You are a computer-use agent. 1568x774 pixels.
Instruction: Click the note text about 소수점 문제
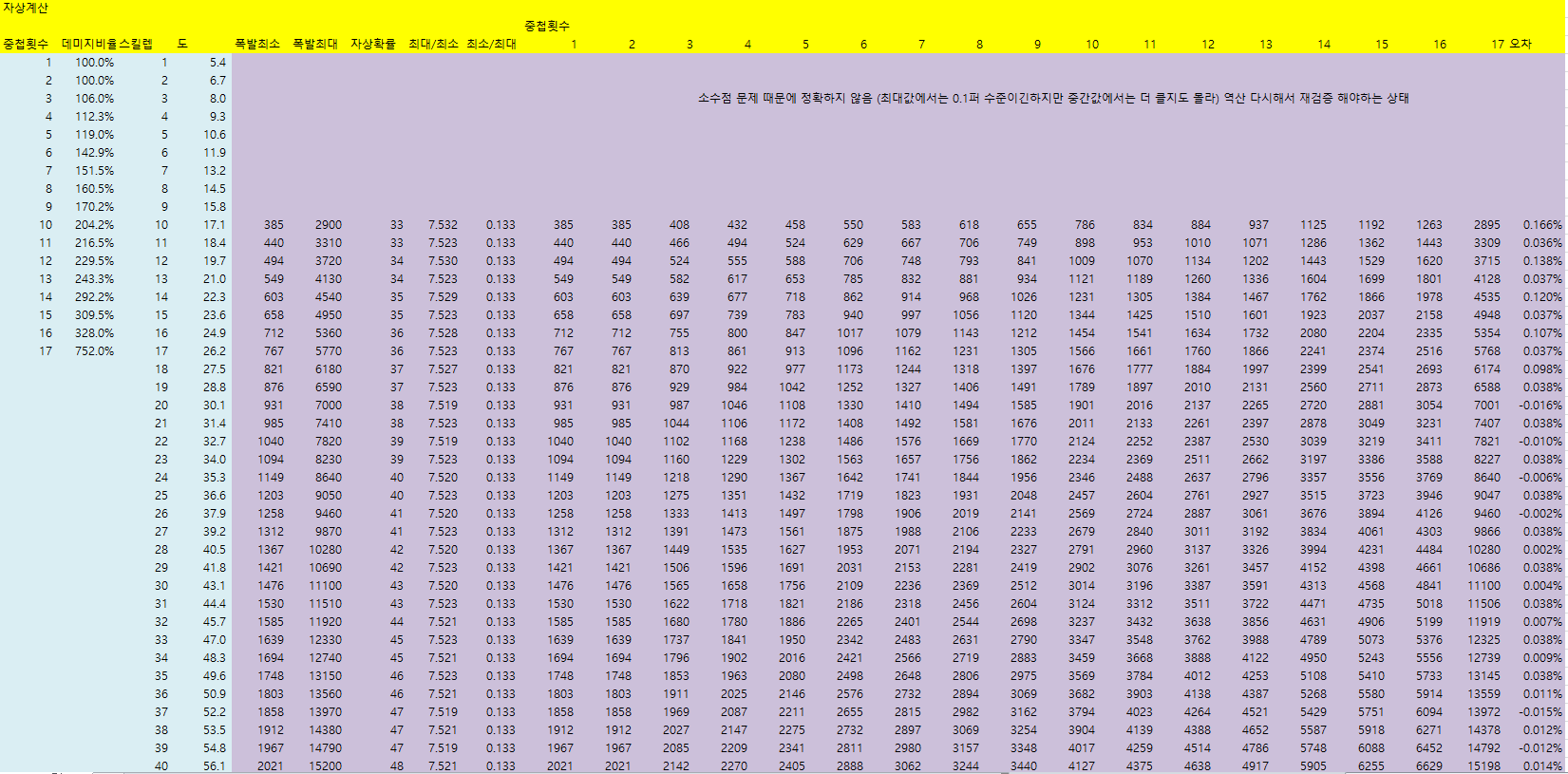(x=1052, y=99)
